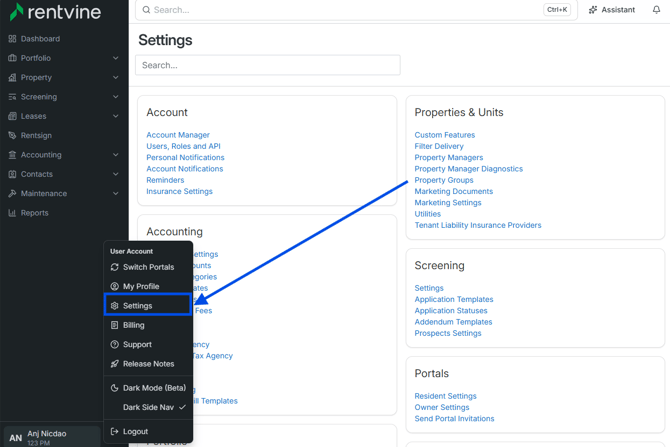The image size is (670, 447).
Task: Open Personal Notifications link
Action: click(x=185, y=158)
